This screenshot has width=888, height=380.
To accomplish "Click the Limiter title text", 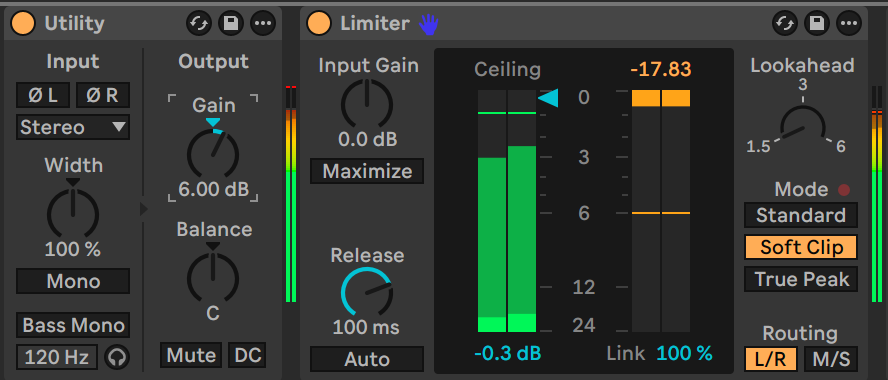I will tap(374, 23).
